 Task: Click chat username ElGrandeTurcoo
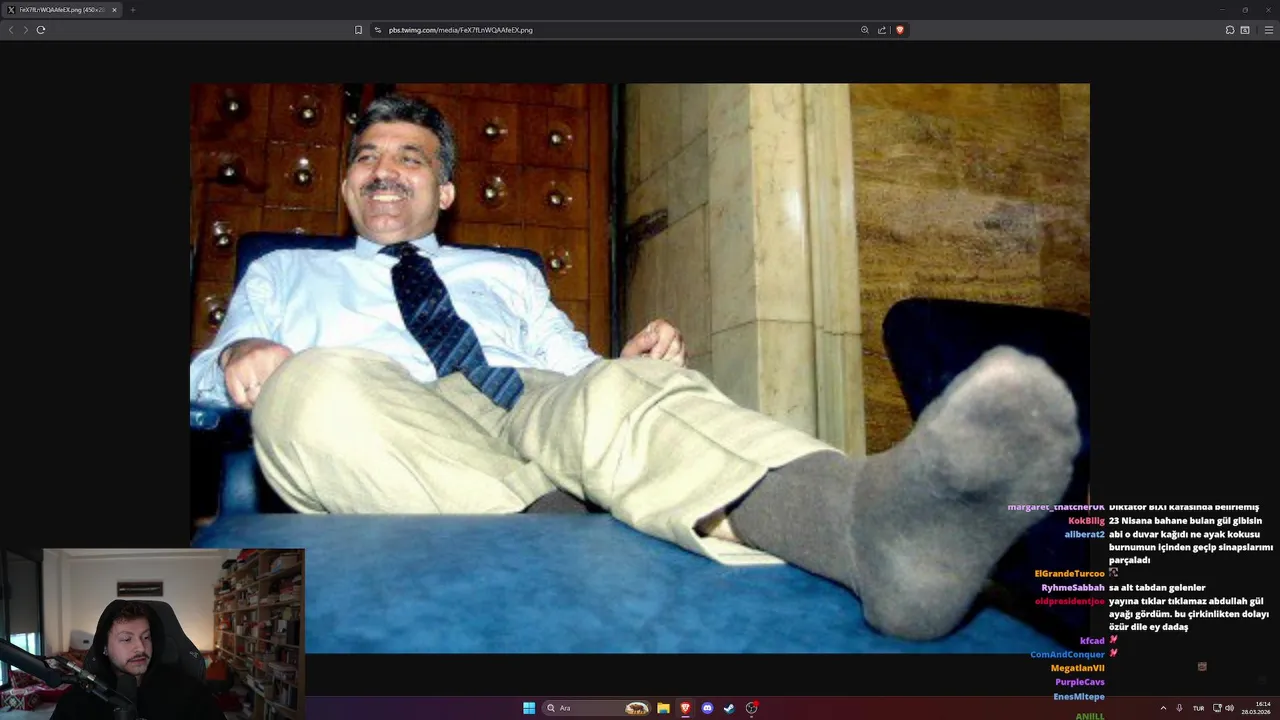pos(1069,574)
